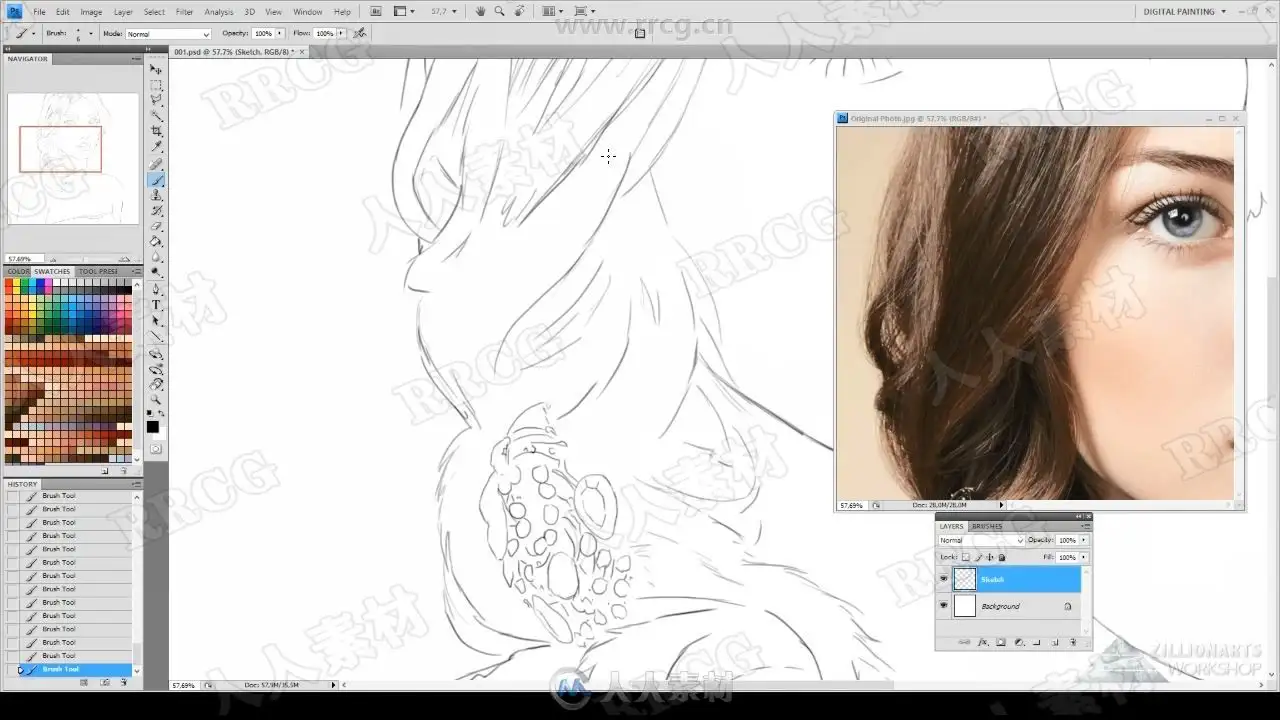Click the Navigator preview thumbnail
This screenshot has width=1280, height=720.
(x=73, y=158)
